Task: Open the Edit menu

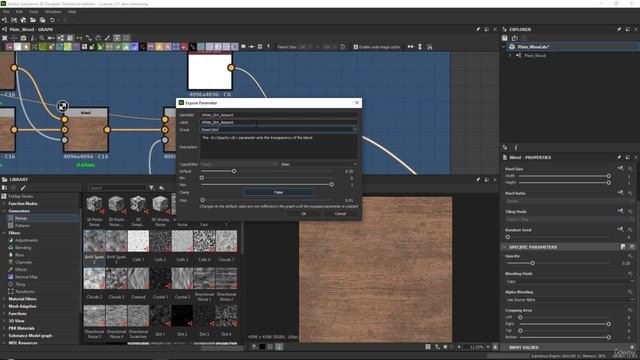Action: (x=19, y=12)
